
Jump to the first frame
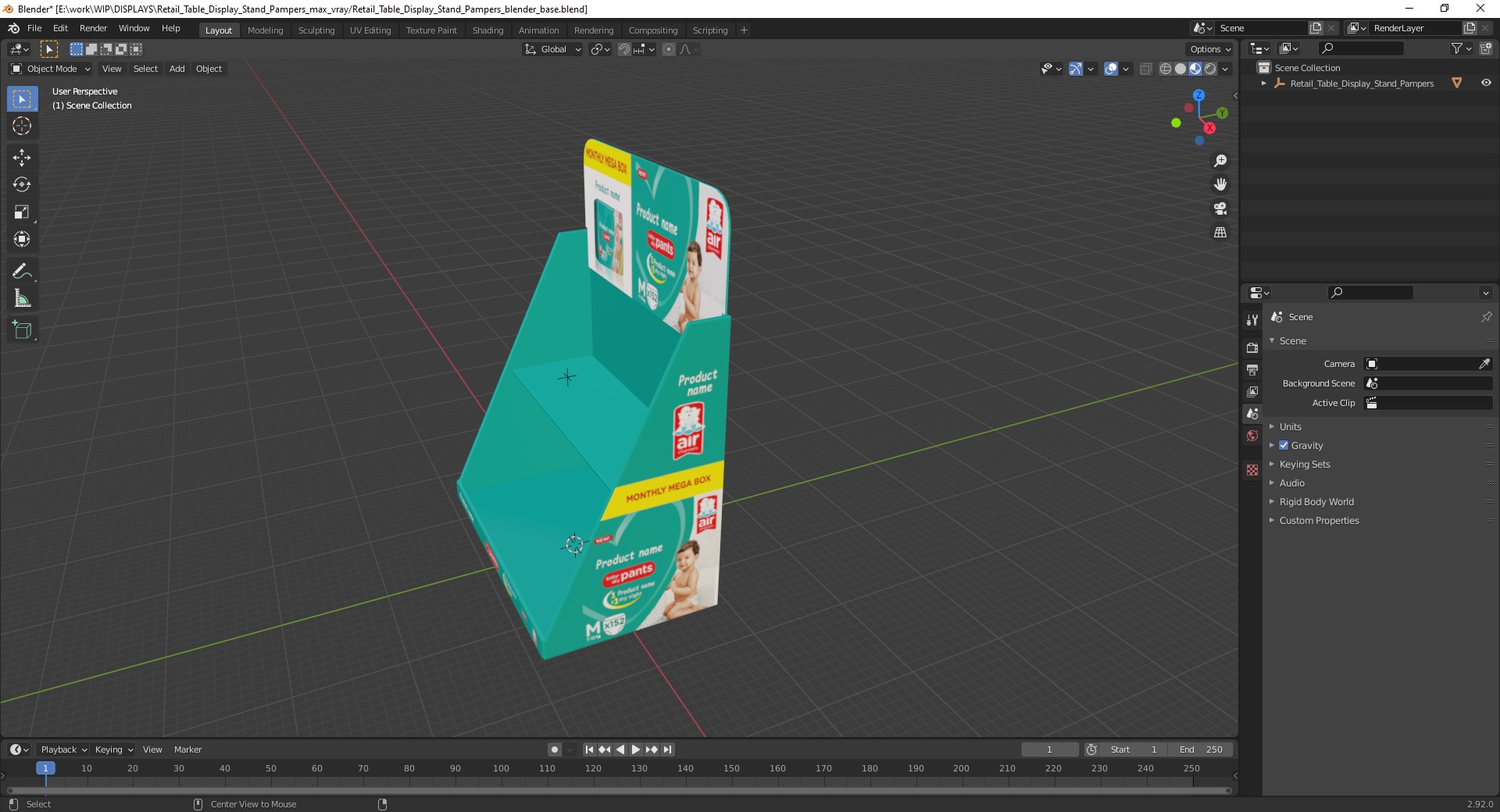(590, 750)
